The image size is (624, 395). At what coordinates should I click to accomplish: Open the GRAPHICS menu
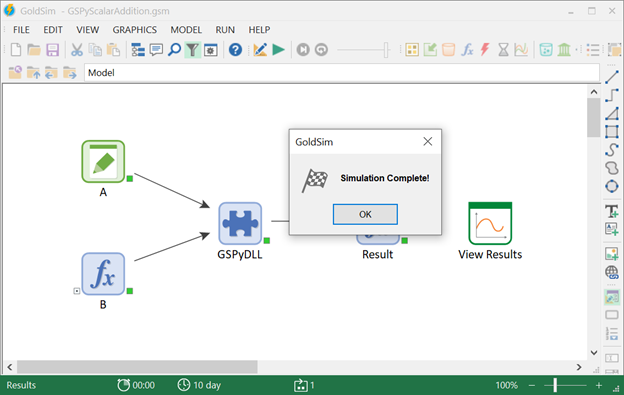[x=135, y=30]
